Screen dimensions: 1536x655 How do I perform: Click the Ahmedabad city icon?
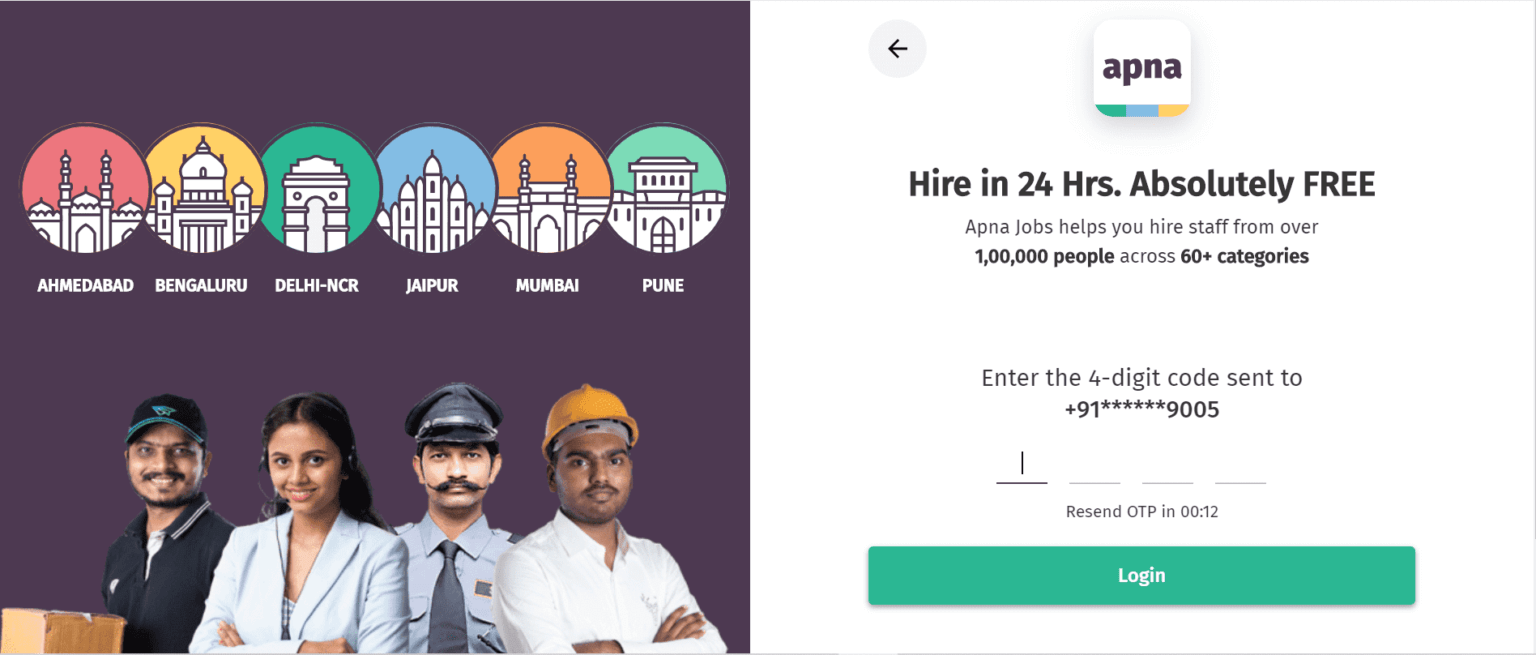(x=85, y=190)
